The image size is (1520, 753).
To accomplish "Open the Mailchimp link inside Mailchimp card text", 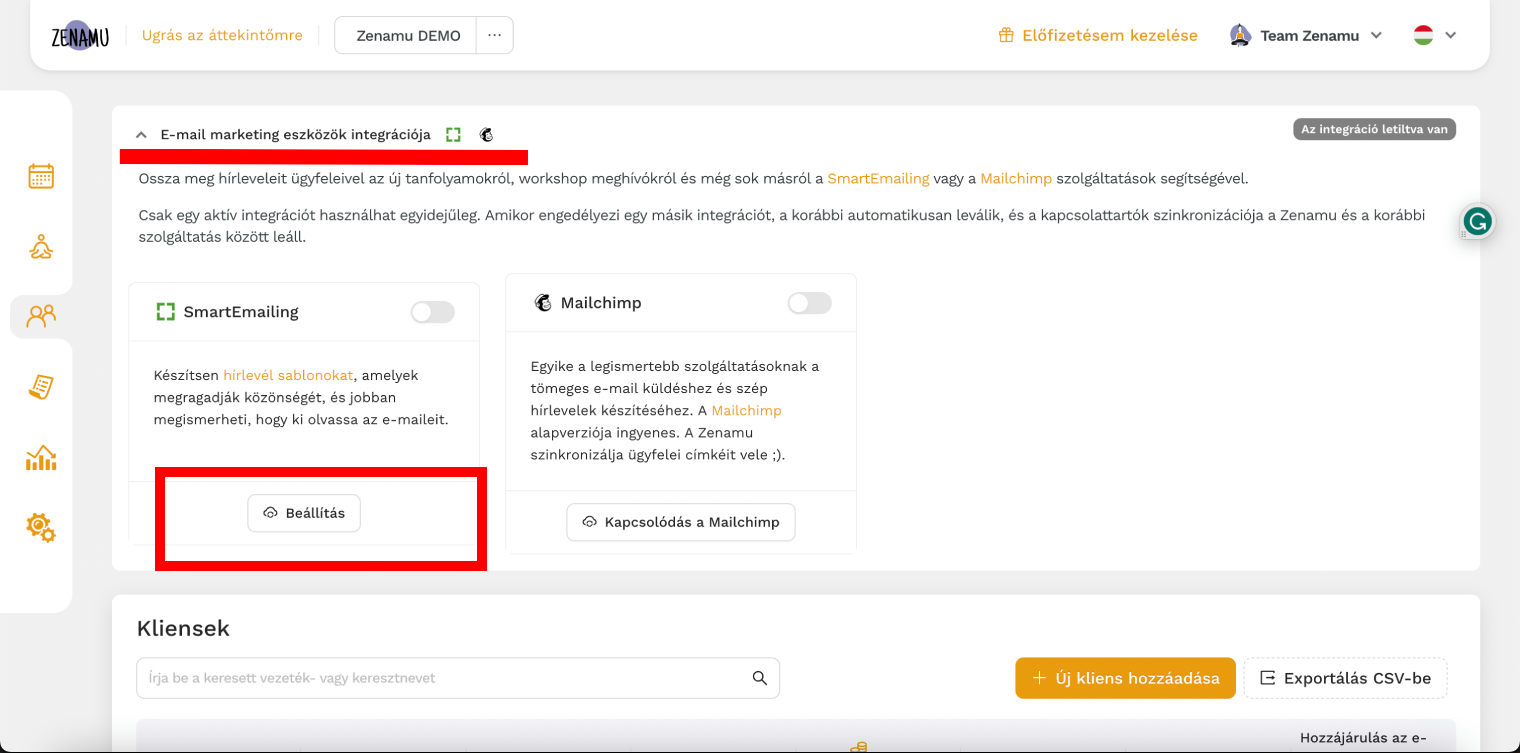I will pos(746,410).
